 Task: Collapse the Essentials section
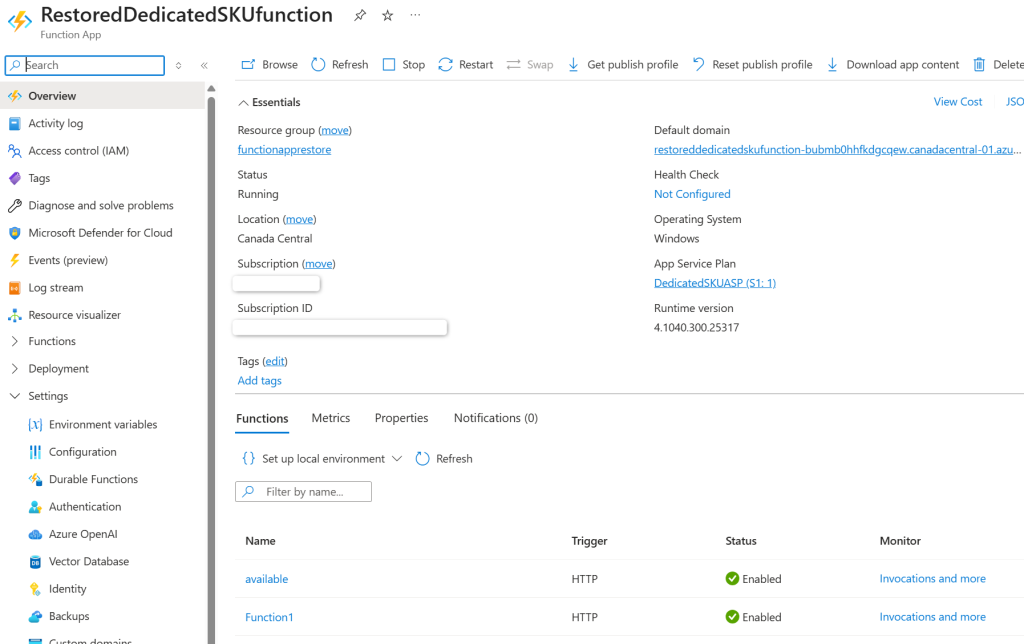pyautogui.click(x=269, y=103)
